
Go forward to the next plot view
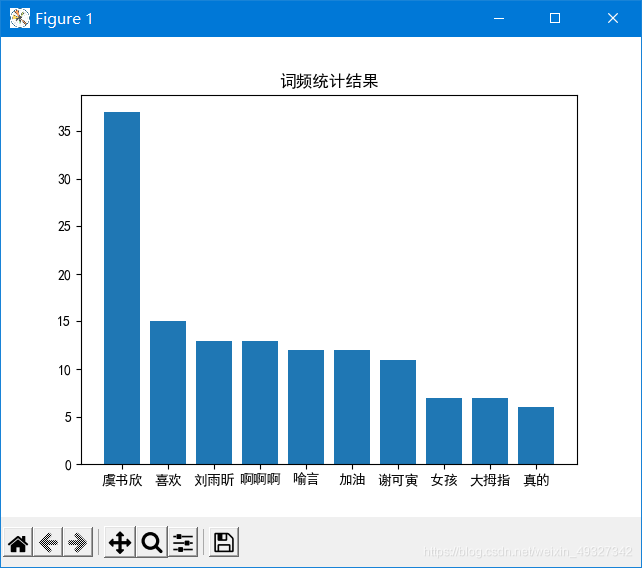[77, 543]
